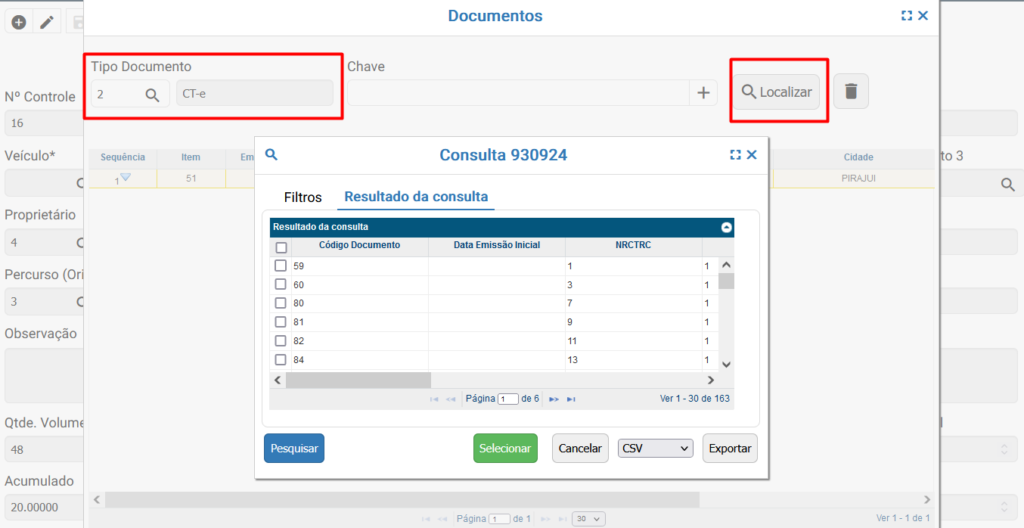This screenshot has height=528, width=1024.
Task: Click the pencil edit icon
Action: click(x=46, y=22)
